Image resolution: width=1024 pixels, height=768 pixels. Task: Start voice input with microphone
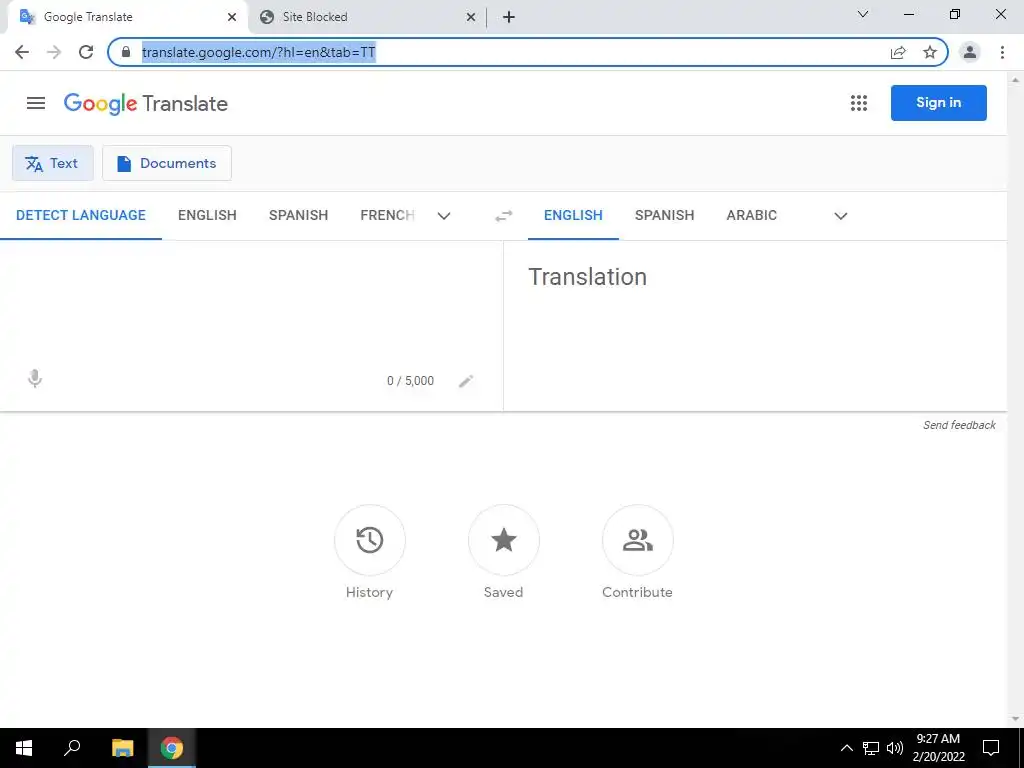pyautogui.click(x=35, y=379)
